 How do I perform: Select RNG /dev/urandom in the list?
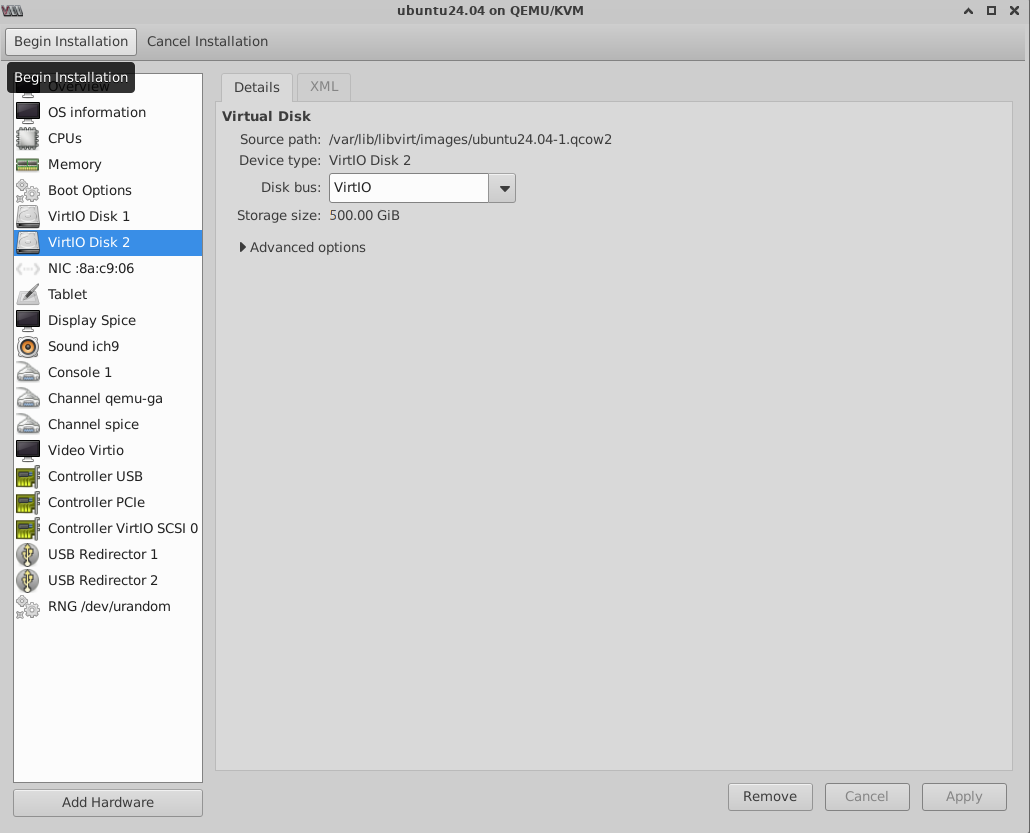click(108, 606)
